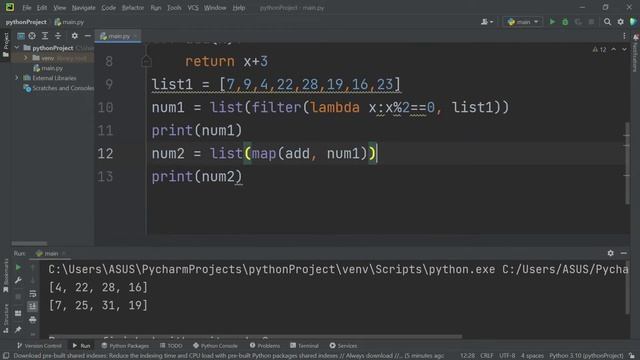
Task: Click the status bar tool windows toggle icon
Action: tap(6, 356)
